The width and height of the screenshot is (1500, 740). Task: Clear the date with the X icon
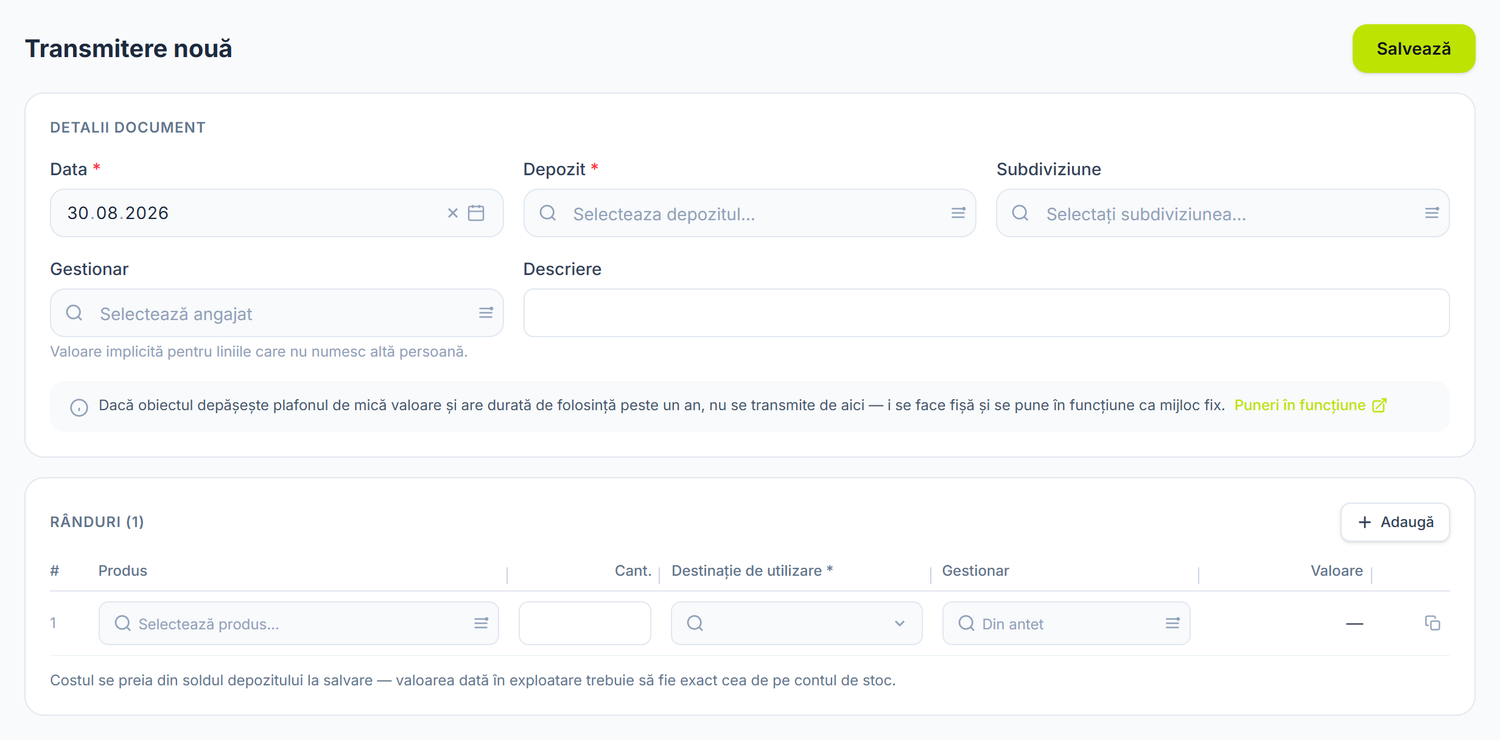452,213
